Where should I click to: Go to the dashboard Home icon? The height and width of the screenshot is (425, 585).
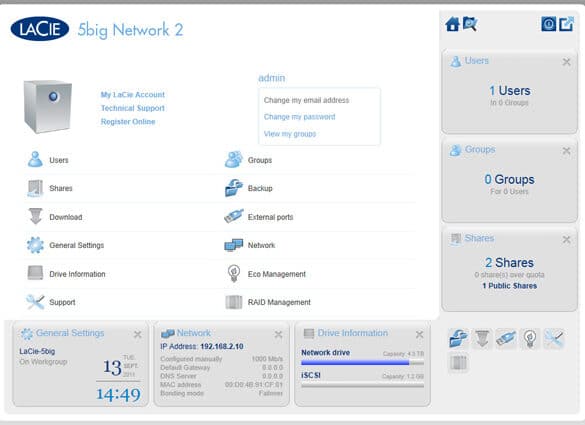point(453,24)
